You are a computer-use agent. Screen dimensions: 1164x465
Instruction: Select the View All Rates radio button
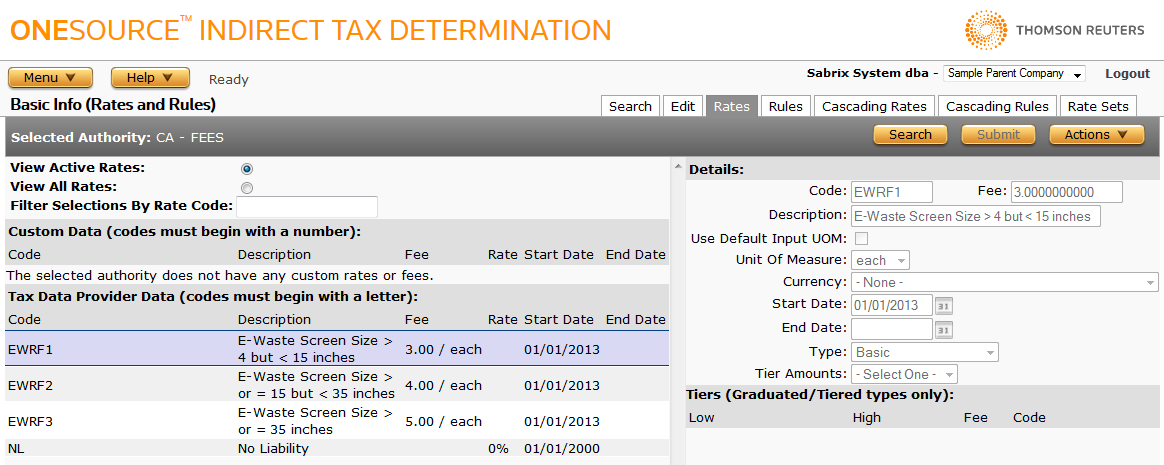(x=247, y=187)
